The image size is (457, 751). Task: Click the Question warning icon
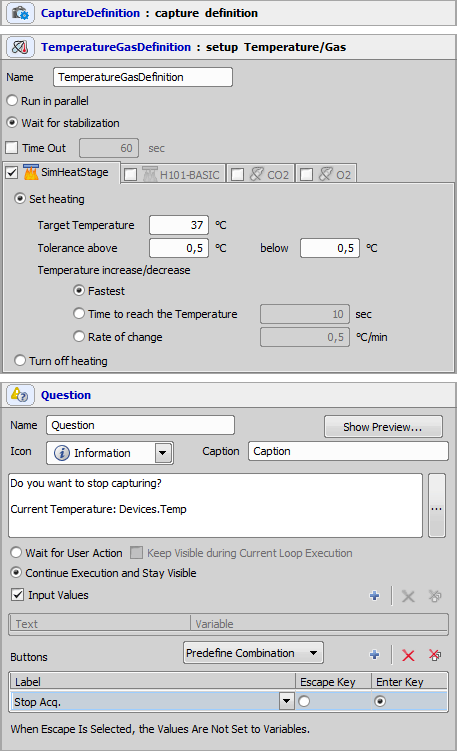(20, 395)
